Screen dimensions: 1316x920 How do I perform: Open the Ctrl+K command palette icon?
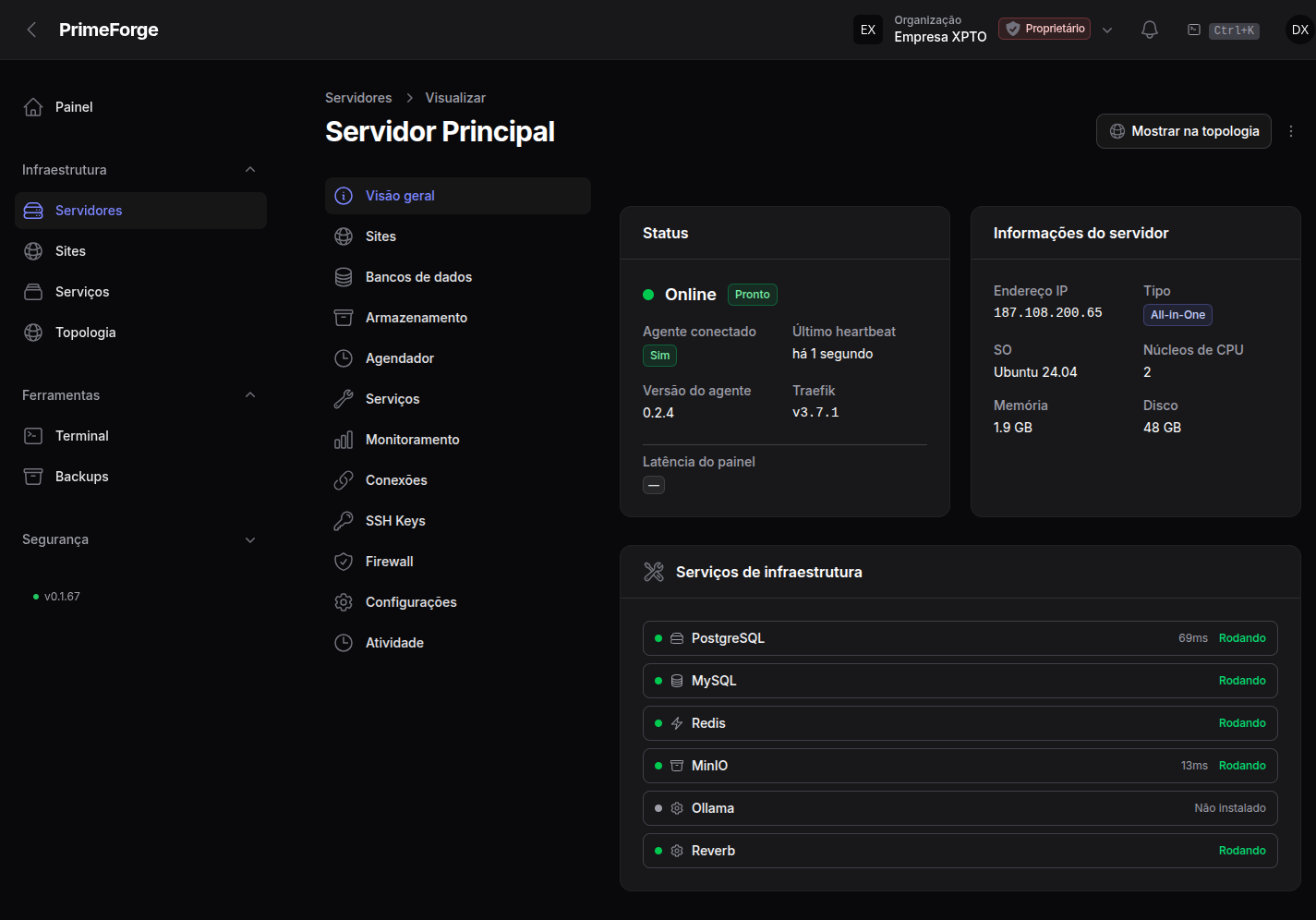point(1194,30)
